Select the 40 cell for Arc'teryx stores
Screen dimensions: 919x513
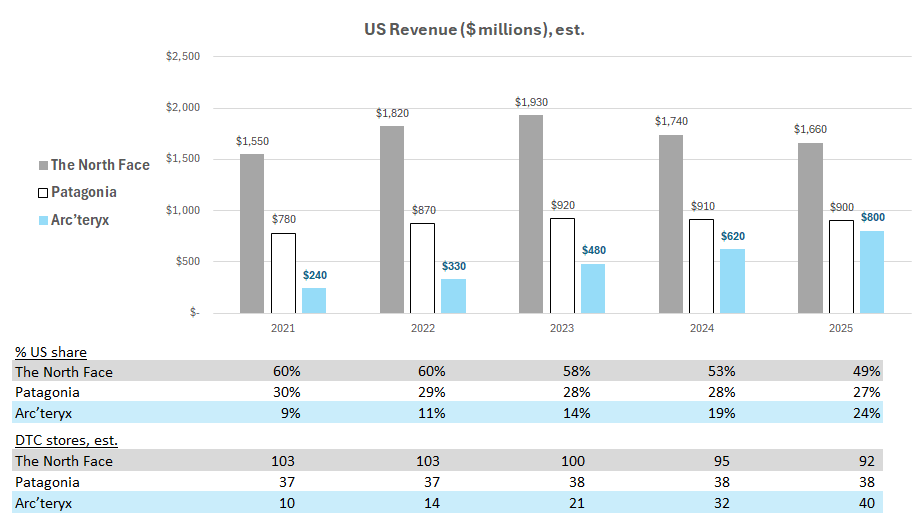pos(867,504)
